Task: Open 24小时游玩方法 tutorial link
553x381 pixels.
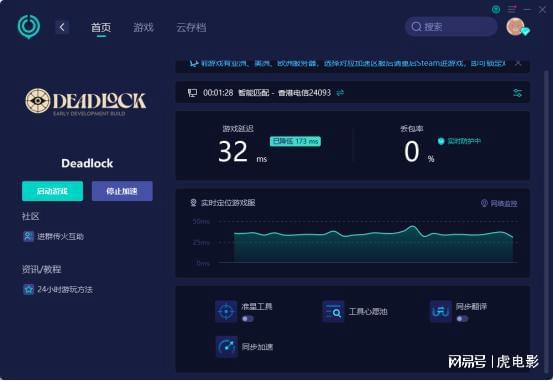Action: click(65, 290)
